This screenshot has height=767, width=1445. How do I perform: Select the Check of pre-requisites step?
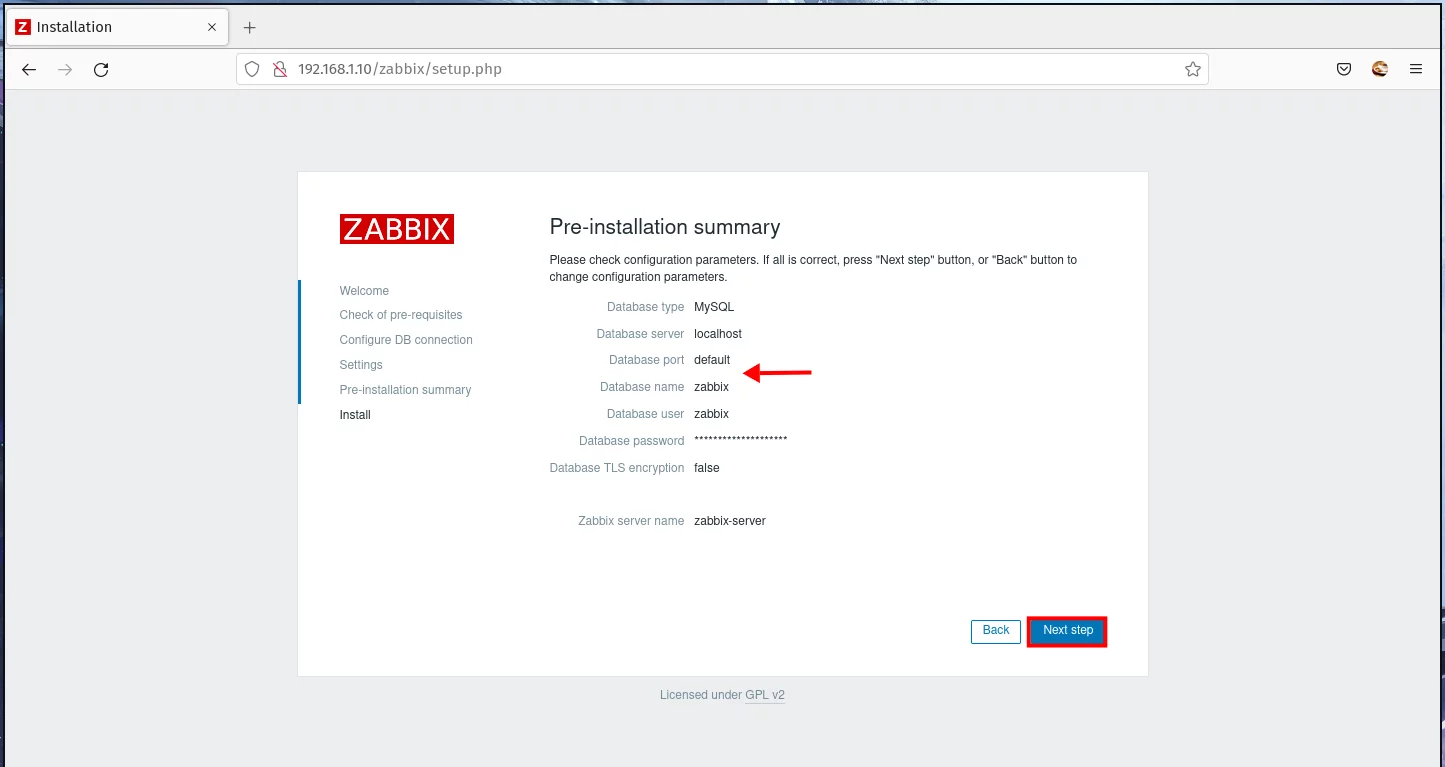tap(401, 315)
